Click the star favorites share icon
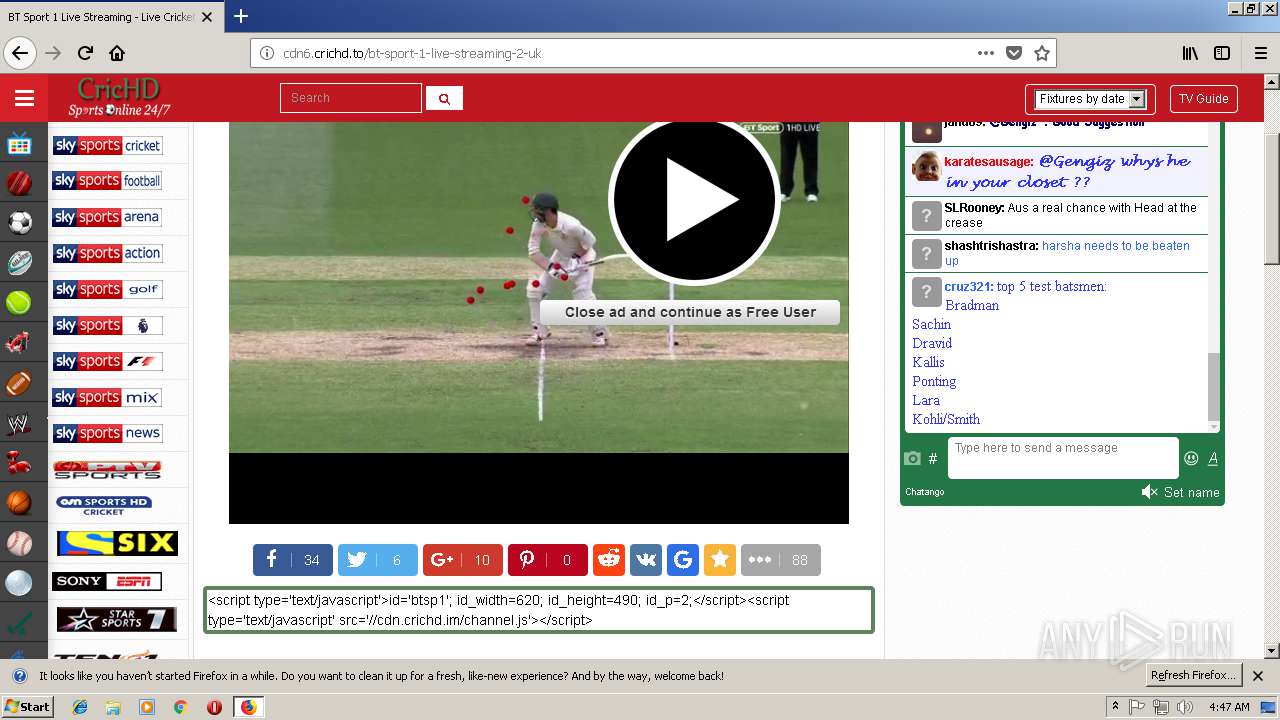The height and width of the screenshot is (720, 1280). tap(719, 560)
